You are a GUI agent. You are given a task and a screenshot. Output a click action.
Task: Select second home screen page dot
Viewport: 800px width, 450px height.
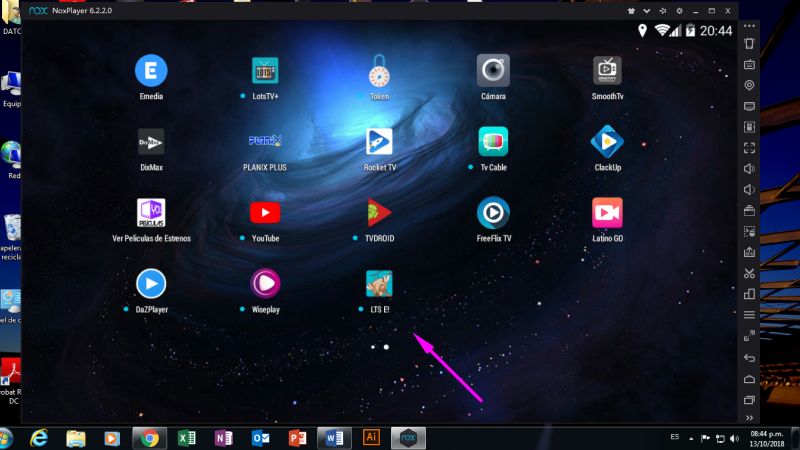[386, 347]
